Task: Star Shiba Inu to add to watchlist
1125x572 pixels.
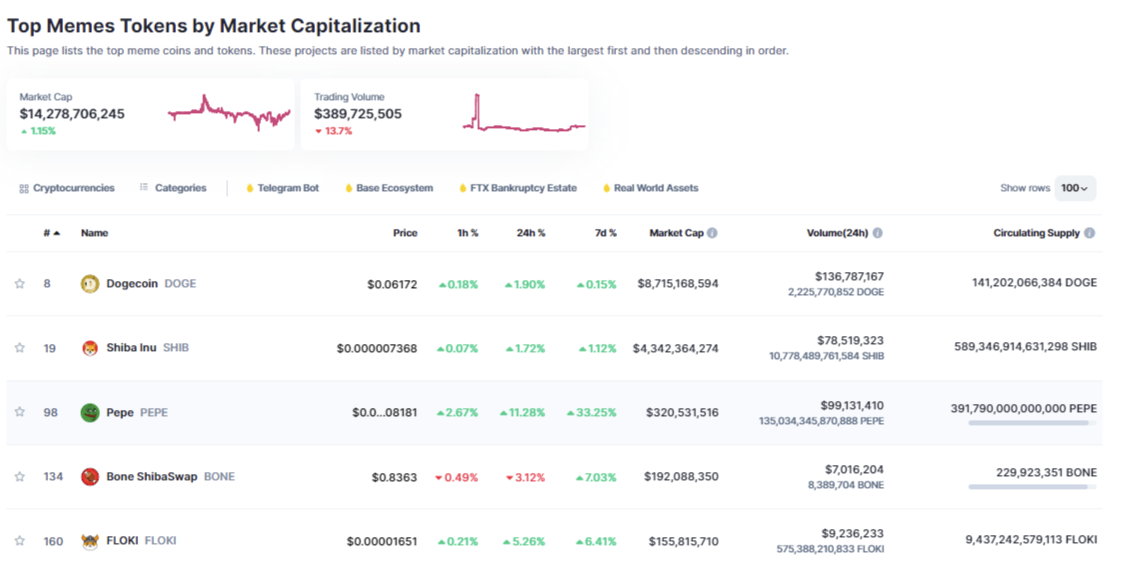Action: (x=19, y=347)
